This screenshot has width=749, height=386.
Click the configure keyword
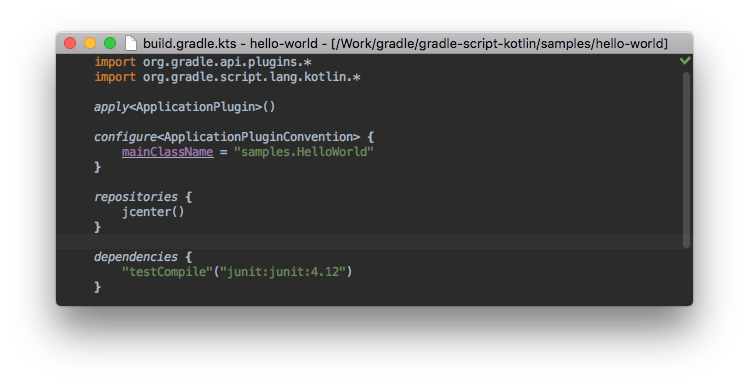click(125, 137)
